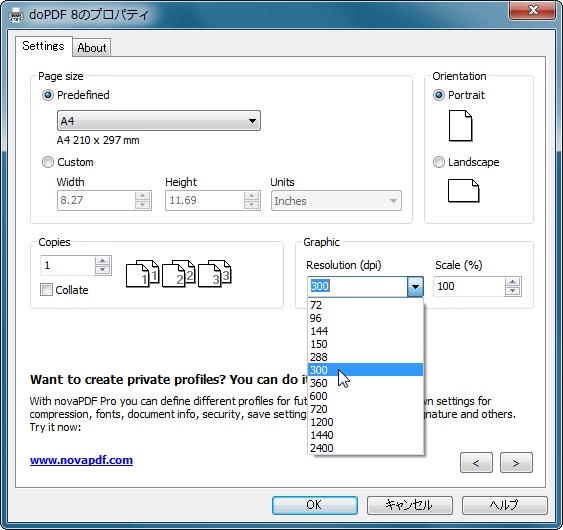Image resolution: width=563 pixels, height=530 pixels.
Task: Go to previous promo with < button
Action: [x=476, y=462]
